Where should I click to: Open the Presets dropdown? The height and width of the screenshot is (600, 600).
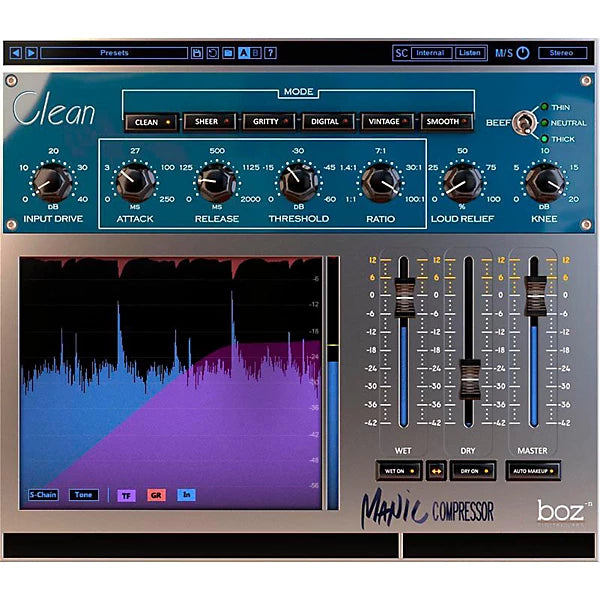coord(114,52)
